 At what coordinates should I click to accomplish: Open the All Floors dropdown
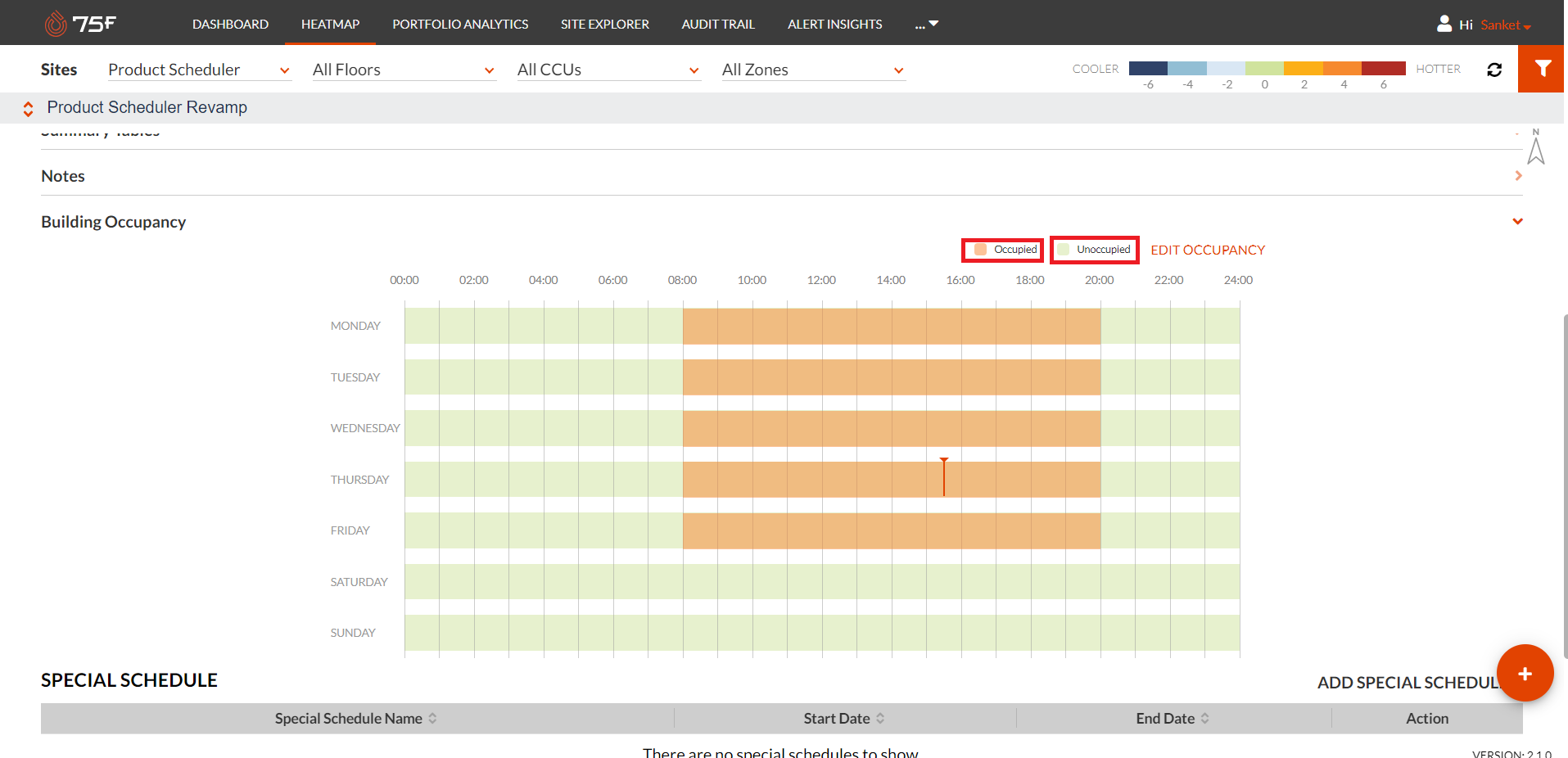(404, 70)
